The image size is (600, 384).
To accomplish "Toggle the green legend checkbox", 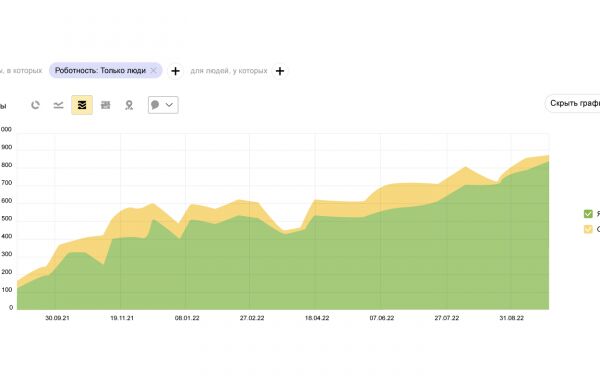I will (x=588, y=214).
